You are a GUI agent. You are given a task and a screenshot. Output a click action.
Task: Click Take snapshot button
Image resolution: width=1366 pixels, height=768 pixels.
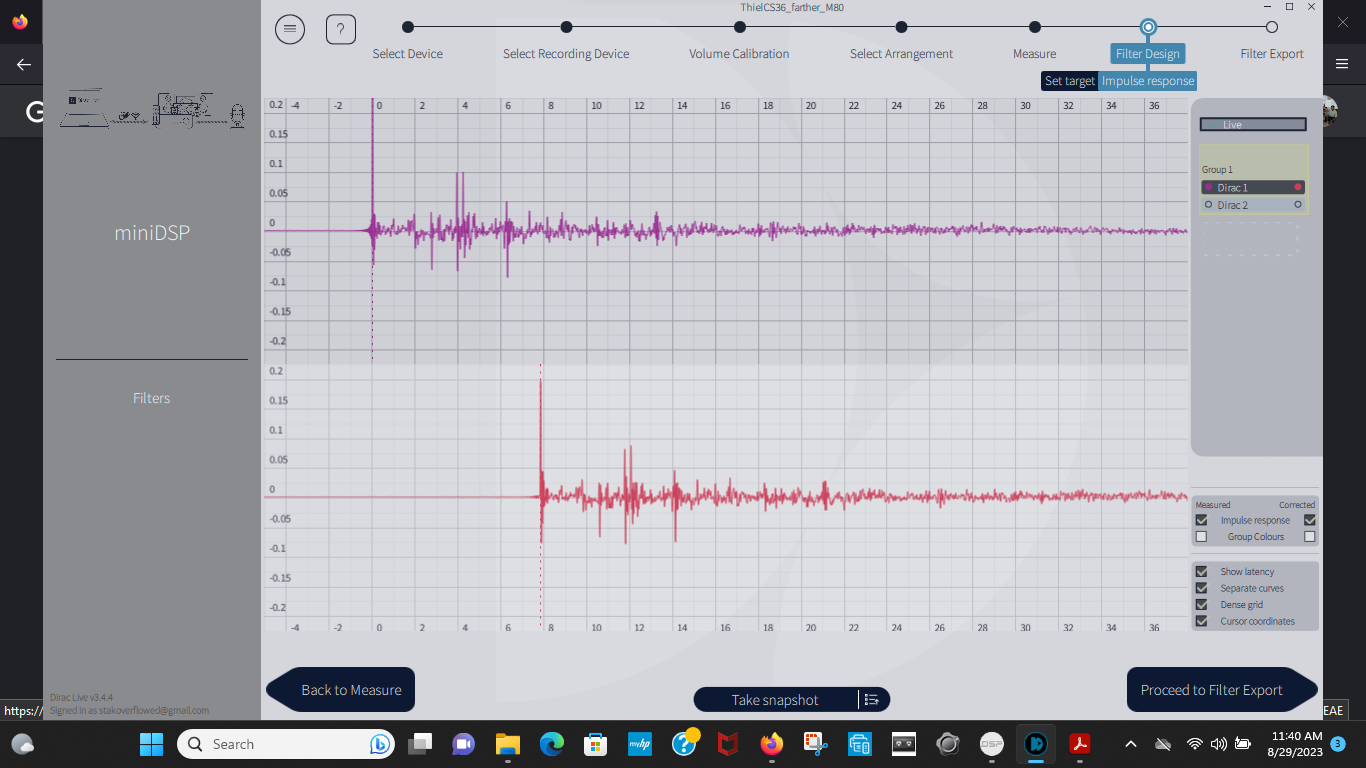tap(775, 700)
